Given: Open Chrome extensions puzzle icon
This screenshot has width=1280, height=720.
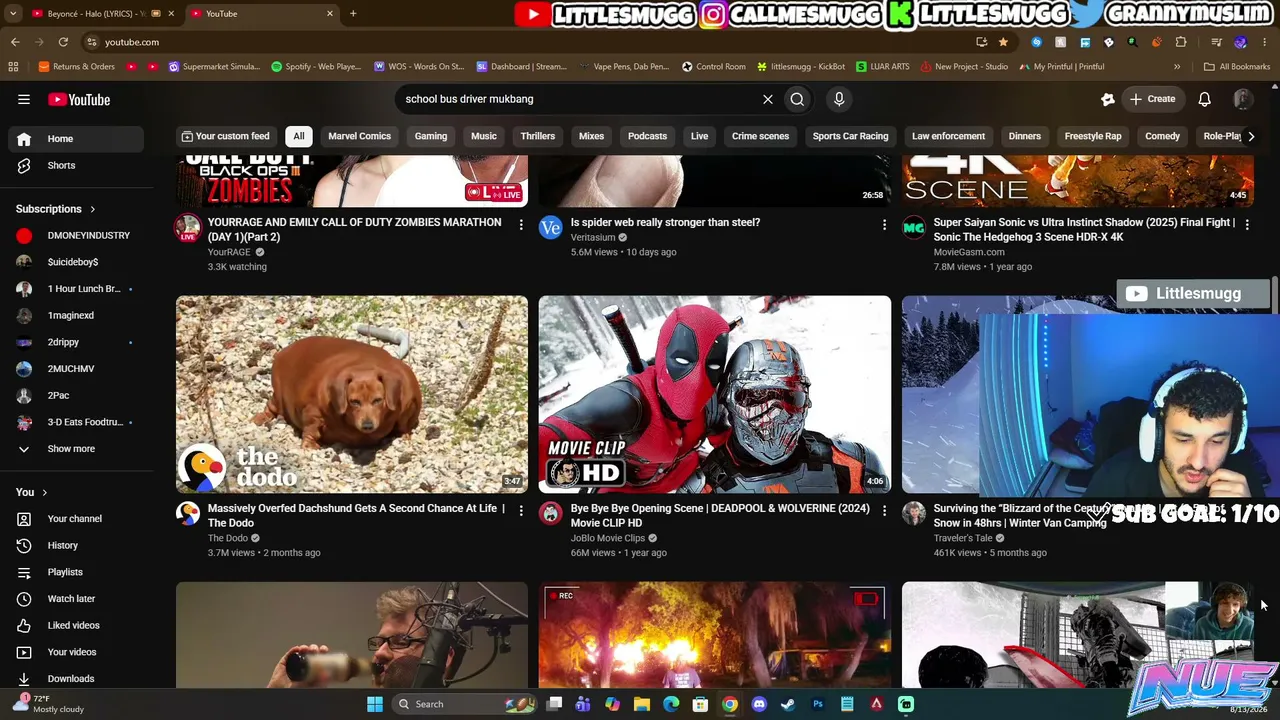Looking at the screenshot, I should tap(1181, 42).
